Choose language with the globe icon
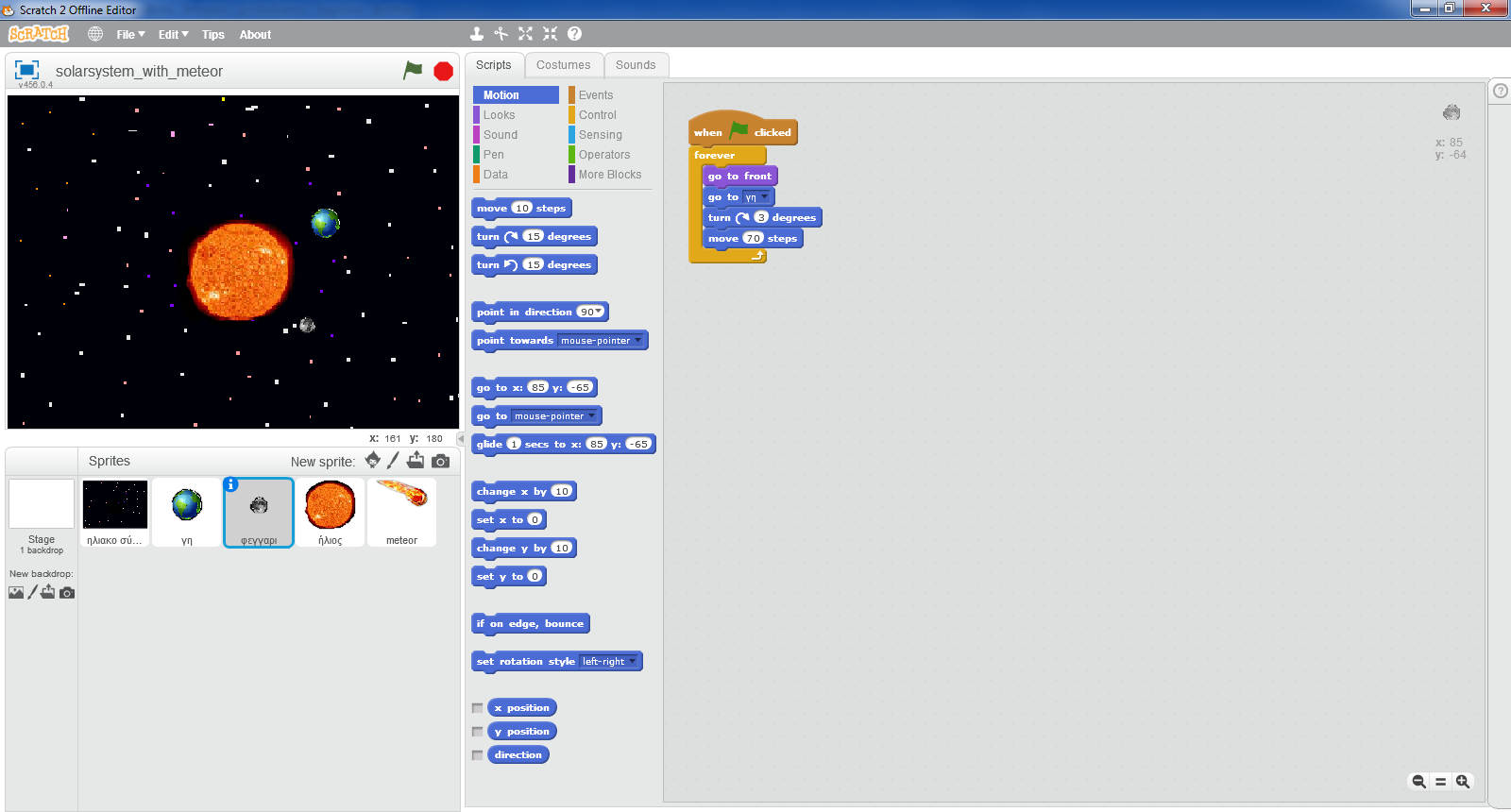The image size is (1511, 812). pyautogui.click(x=95, y=34)
